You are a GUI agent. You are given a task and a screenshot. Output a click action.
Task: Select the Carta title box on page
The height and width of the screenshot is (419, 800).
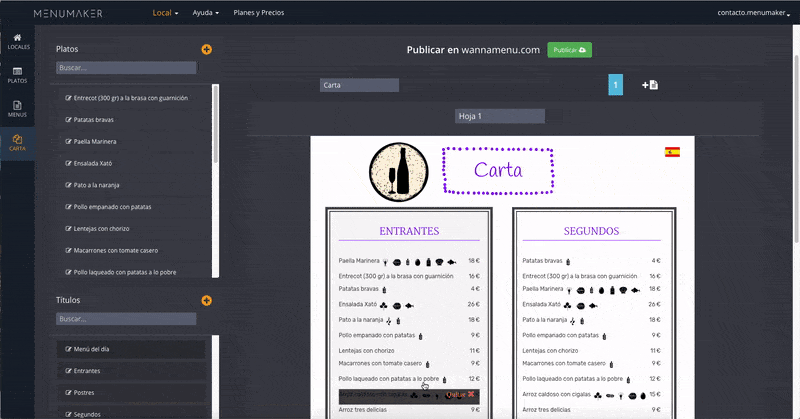click(x=498, y=170)
